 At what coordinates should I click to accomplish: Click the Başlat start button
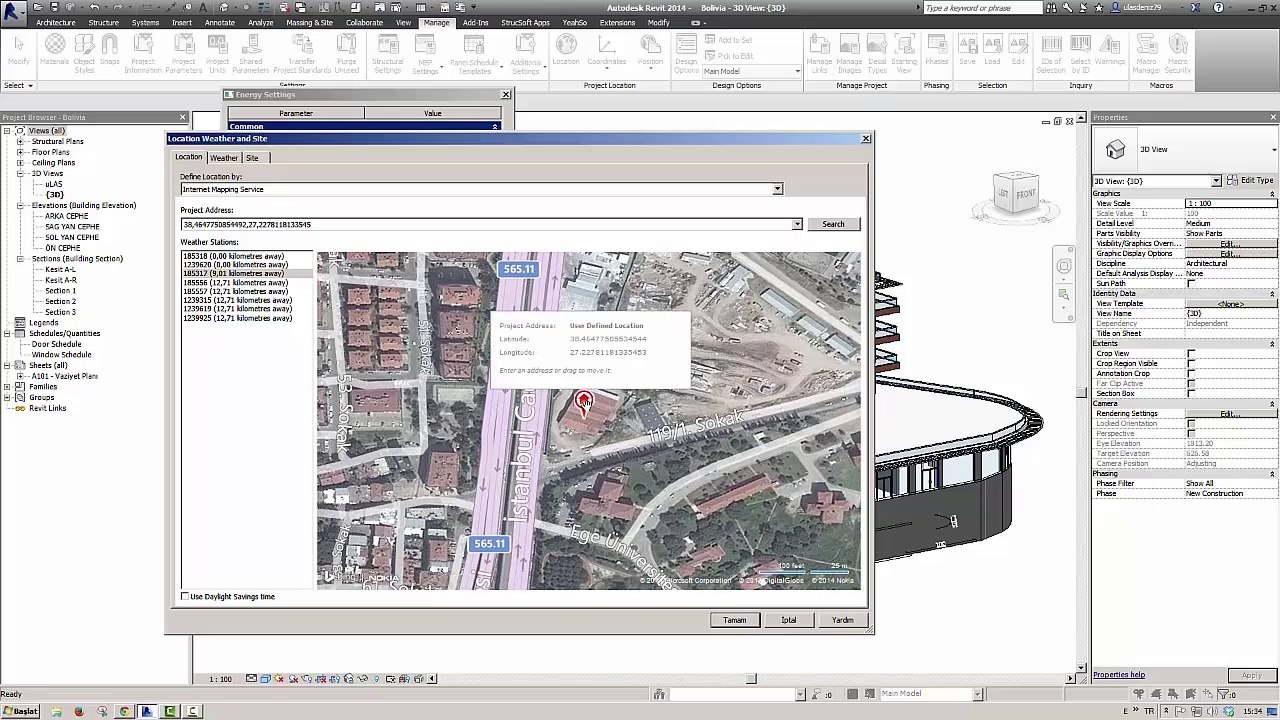(x=20, y=712)
